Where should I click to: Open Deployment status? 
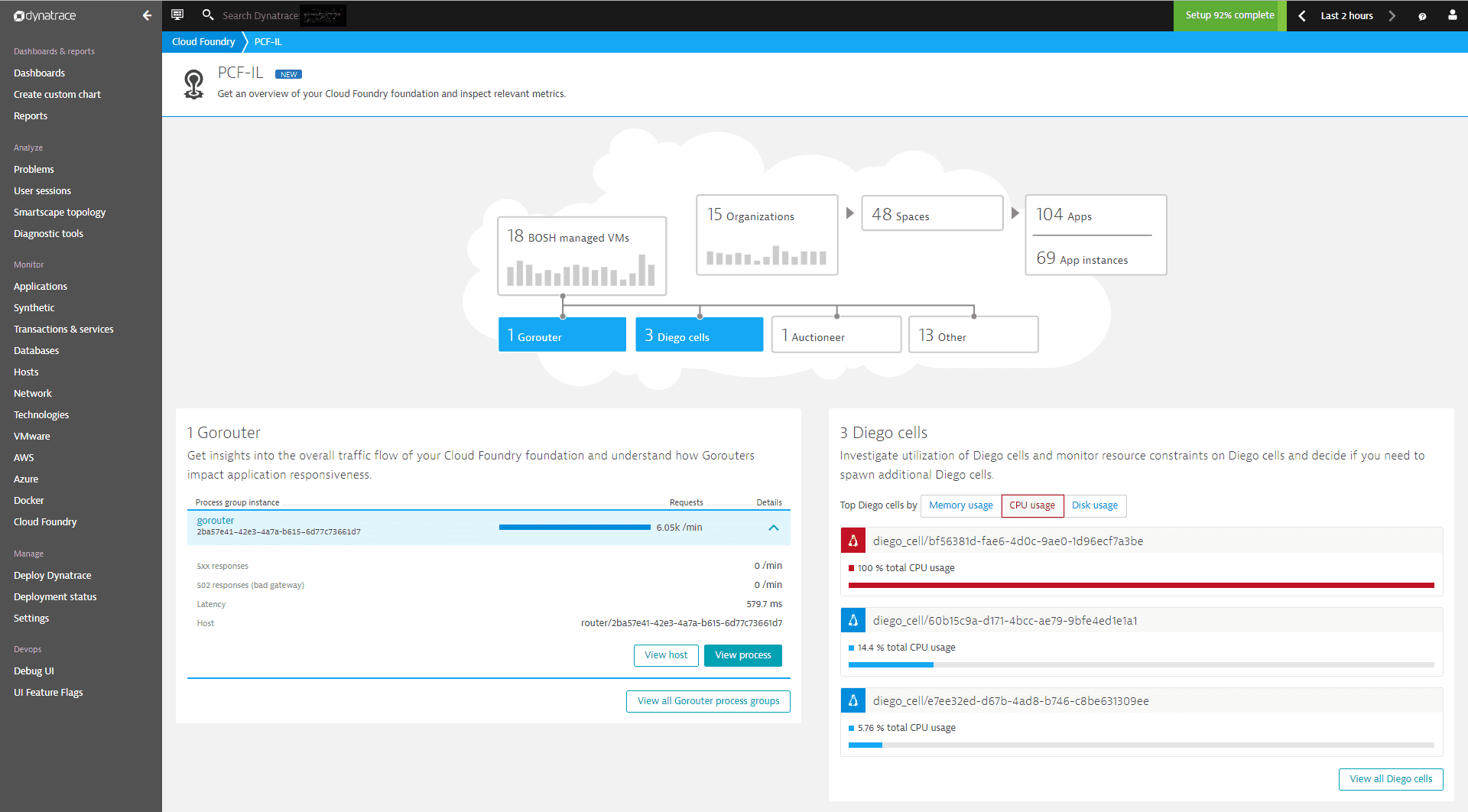click(x=55, y=596)
